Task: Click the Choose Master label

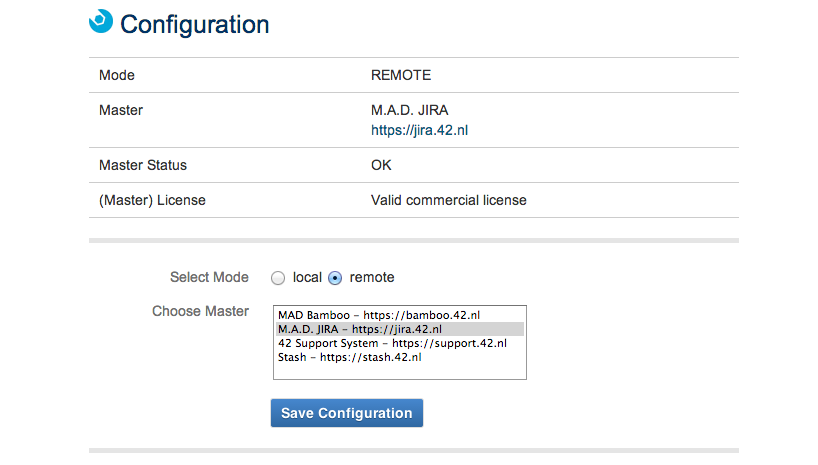Action: pos(200,311)
